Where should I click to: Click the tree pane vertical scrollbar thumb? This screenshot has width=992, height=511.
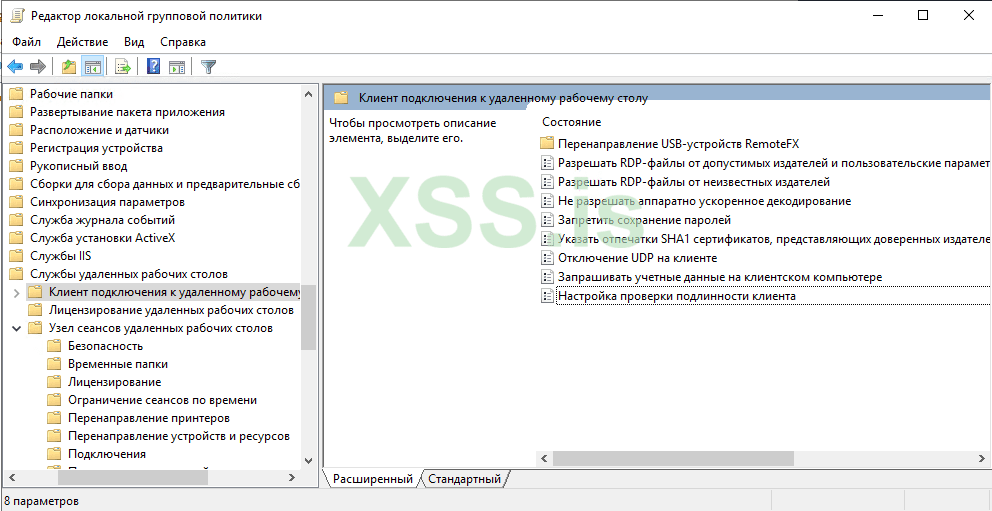pyautogui.click(x=309, y=317)
